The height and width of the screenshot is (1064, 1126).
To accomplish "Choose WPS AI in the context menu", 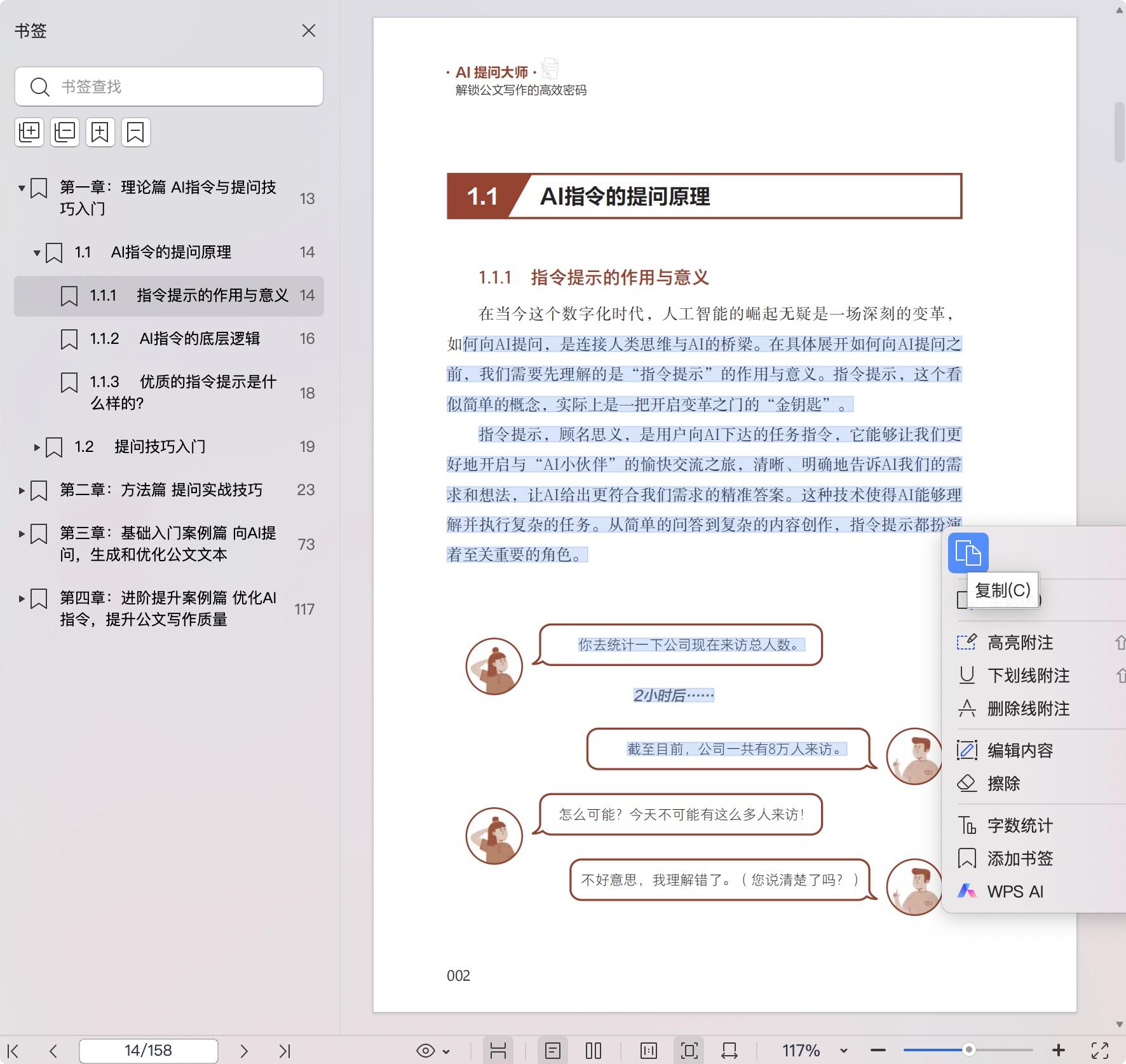I will click(x=1015, y=892).
